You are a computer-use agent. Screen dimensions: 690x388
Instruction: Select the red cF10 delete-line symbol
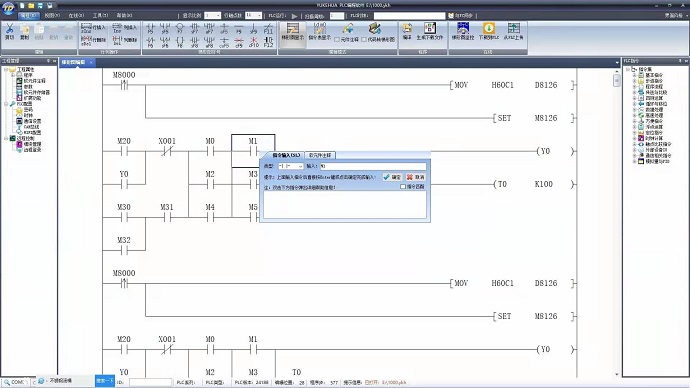click(x=253, y=42)
